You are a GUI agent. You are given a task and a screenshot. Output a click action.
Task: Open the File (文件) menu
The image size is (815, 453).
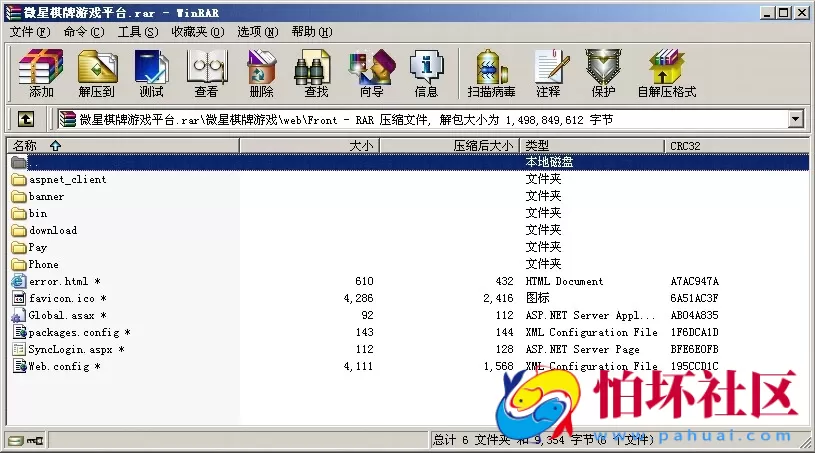(30, 32)
